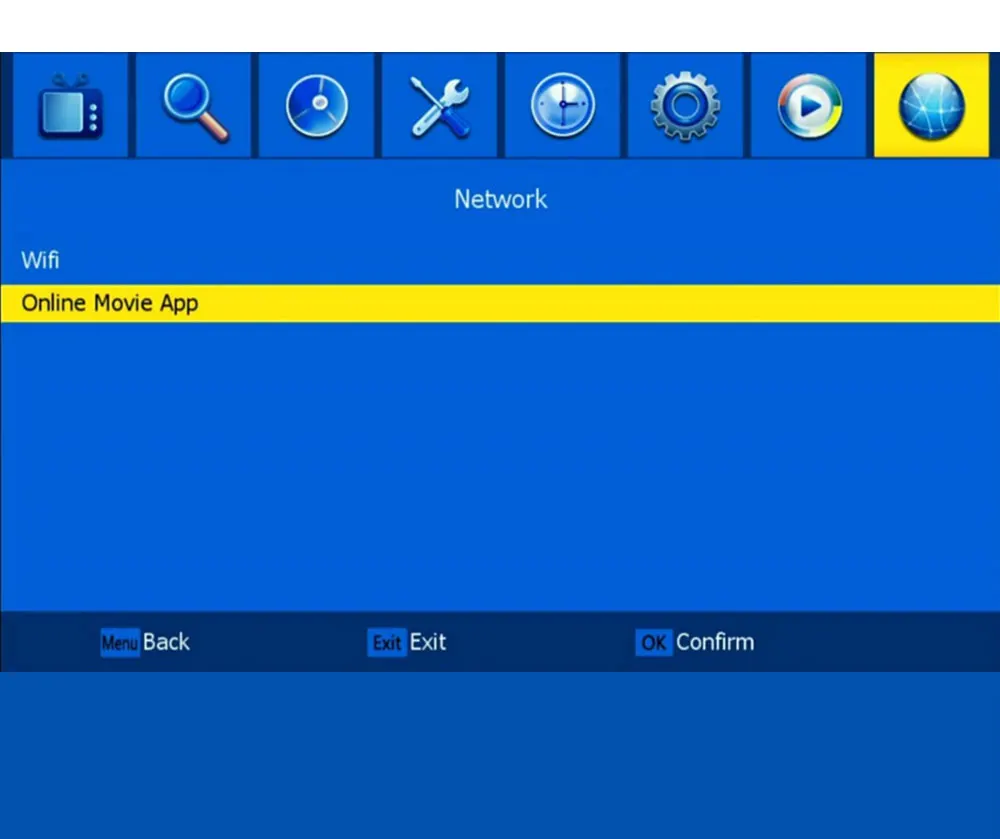
Task: Select the Online Movie App entry
Action: tap(500, 303)
